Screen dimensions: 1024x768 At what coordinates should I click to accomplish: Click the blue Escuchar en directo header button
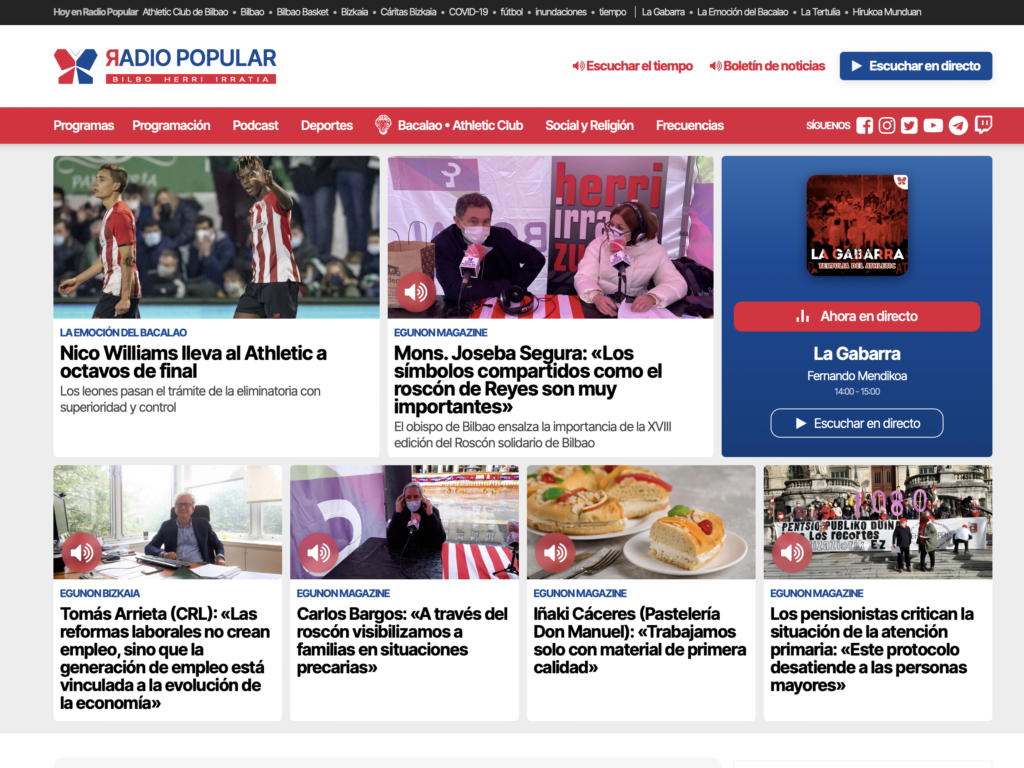coord(915,66)
